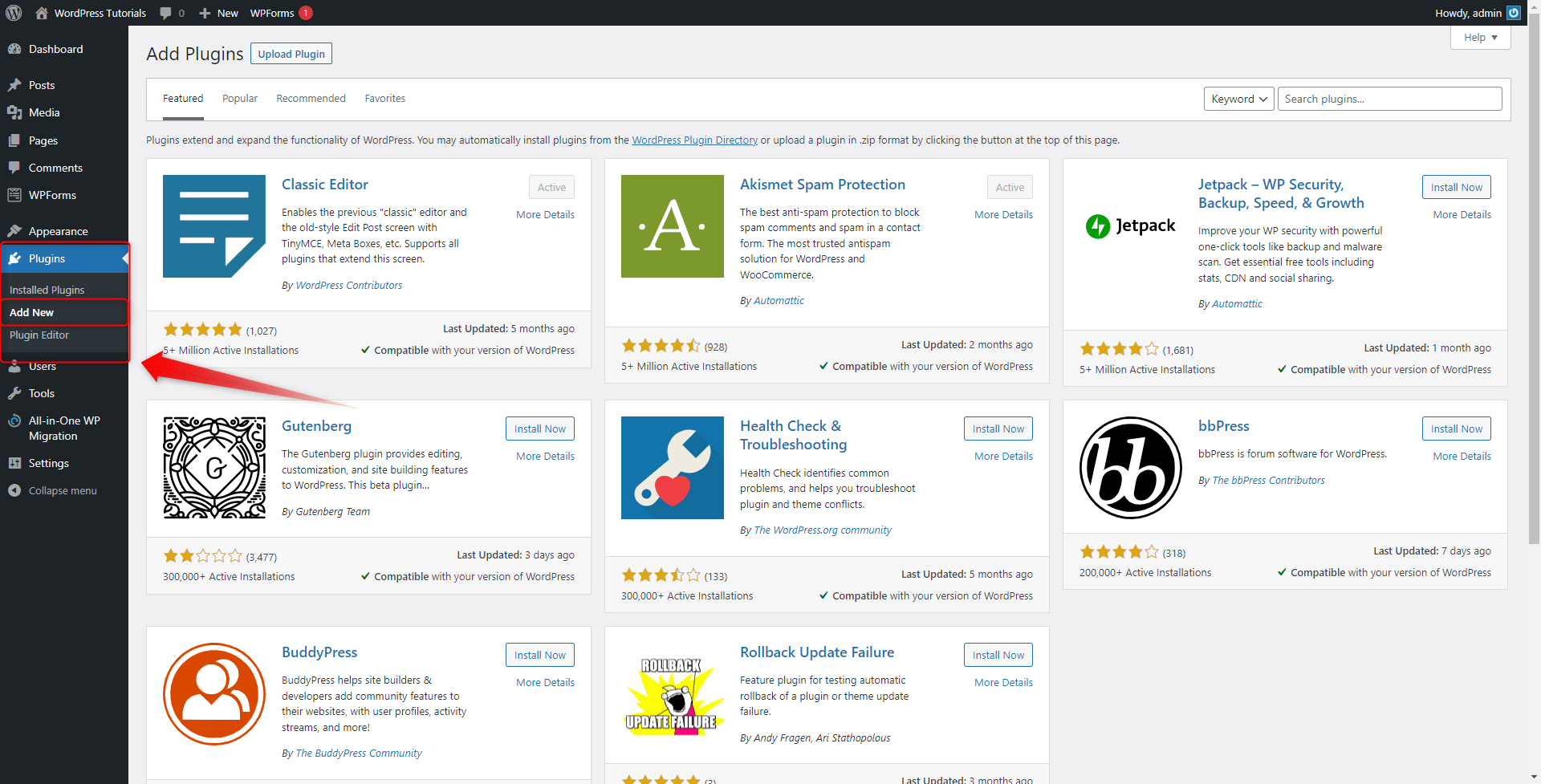
Task: Click the Classic Editor plugin thumbnail
Action: coord(214,226)
